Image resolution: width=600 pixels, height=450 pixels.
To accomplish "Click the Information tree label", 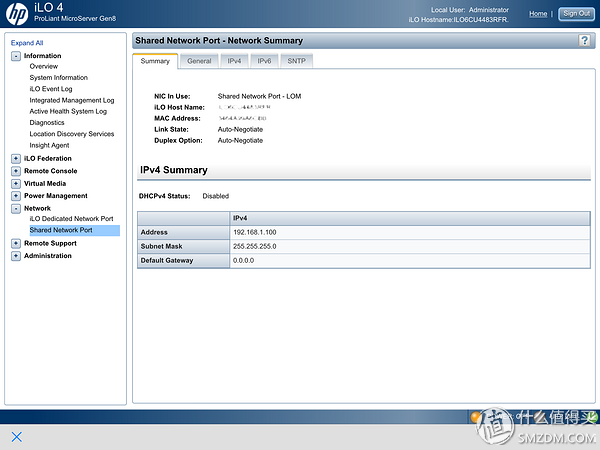I will coord(42,56).
